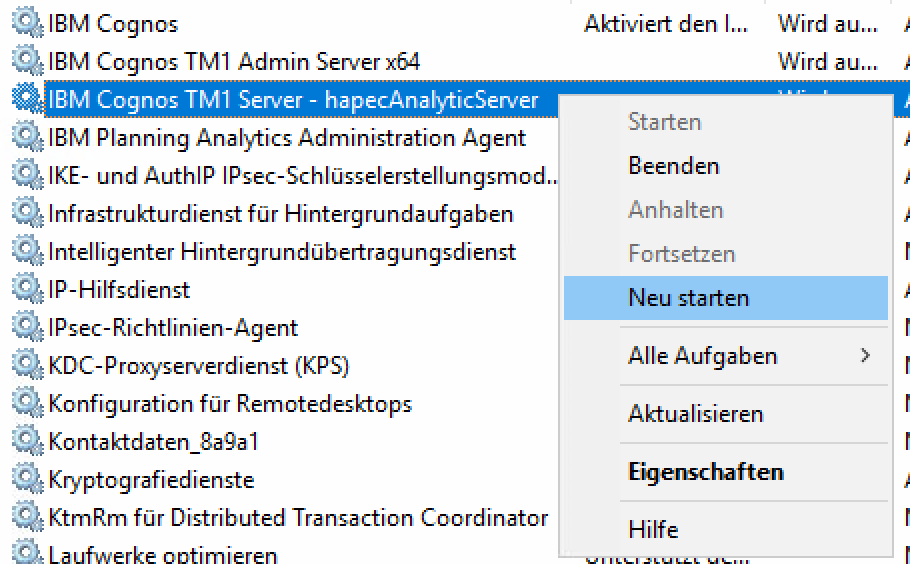
Task: Open Eigenschaften from the context menu
Action: pyautogui.click(x=705, y=472)
